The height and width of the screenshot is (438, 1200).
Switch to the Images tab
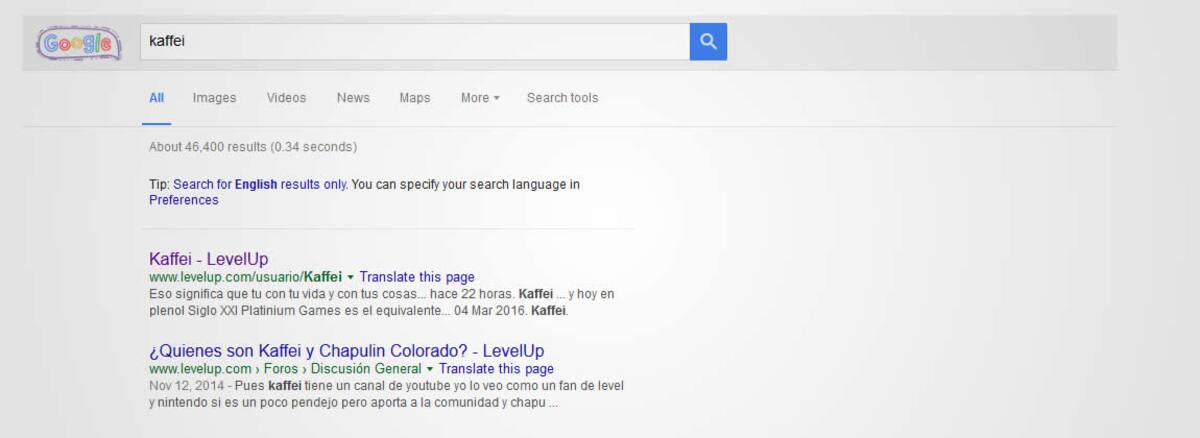[x=214, y=98]
